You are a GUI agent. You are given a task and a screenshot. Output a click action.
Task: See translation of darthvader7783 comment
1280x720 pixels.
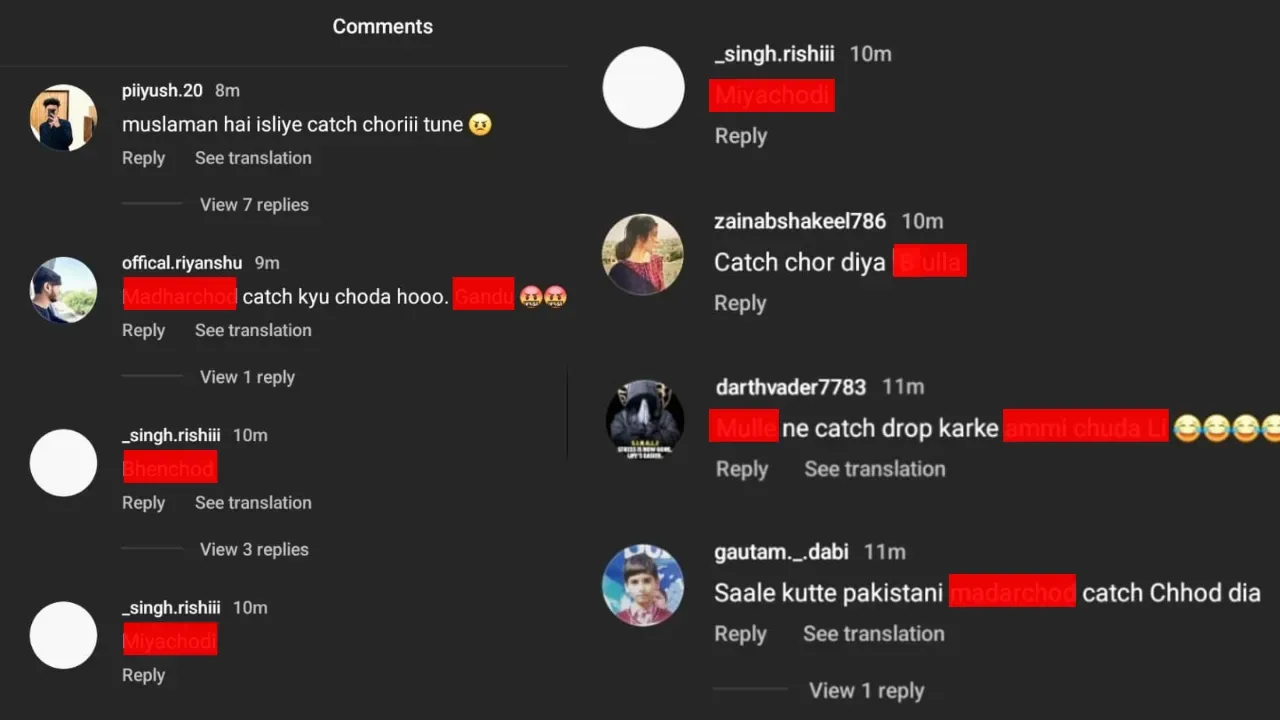875,469
